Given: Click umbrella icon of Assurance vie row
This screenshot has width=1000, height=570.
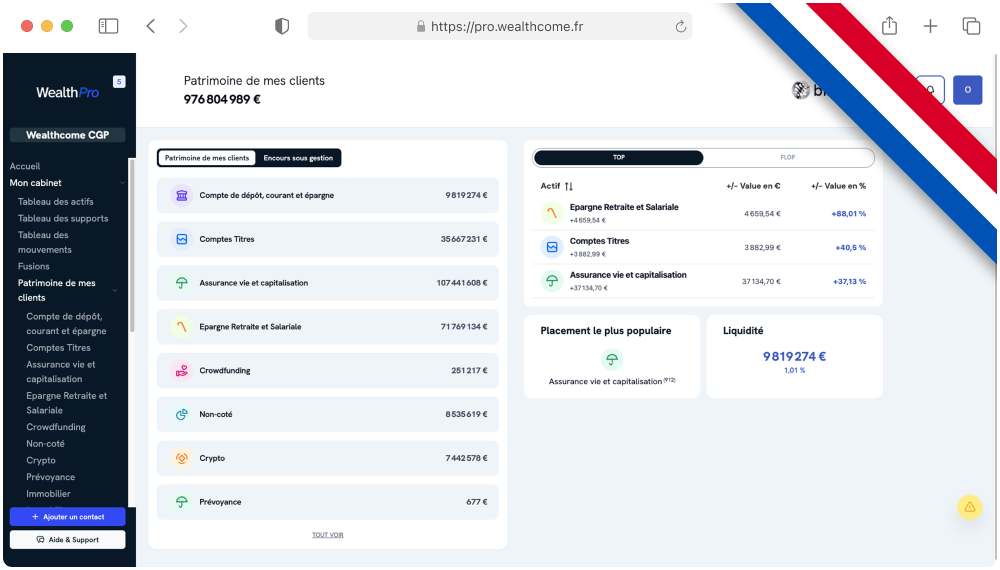Looking at the screenshot, I should (182, 283).
